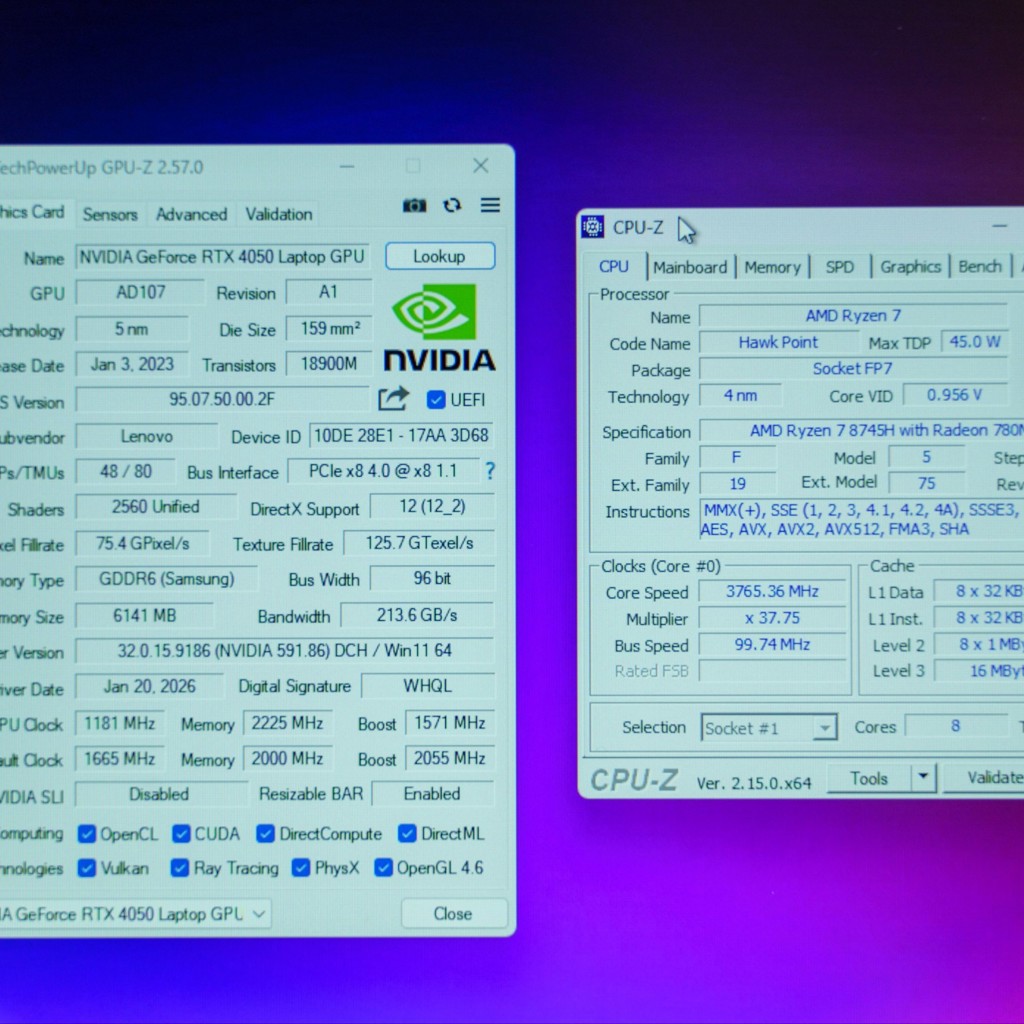Switch to the Validation tab in GPU-Z

tap(279, 214)
